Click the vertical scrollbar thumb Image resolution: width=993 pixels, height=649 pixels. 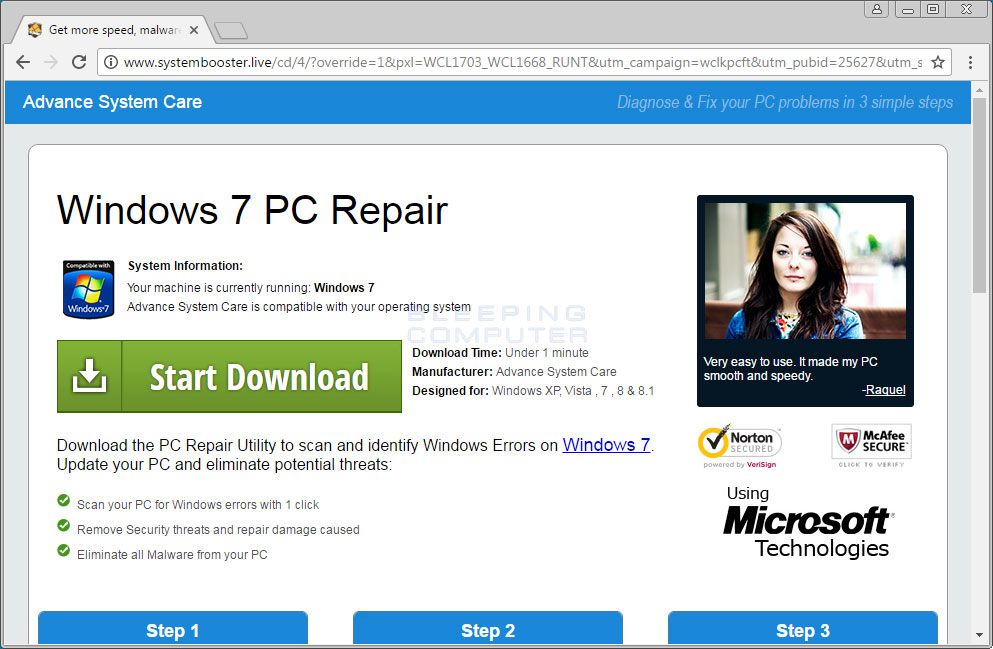click(980, 195)
